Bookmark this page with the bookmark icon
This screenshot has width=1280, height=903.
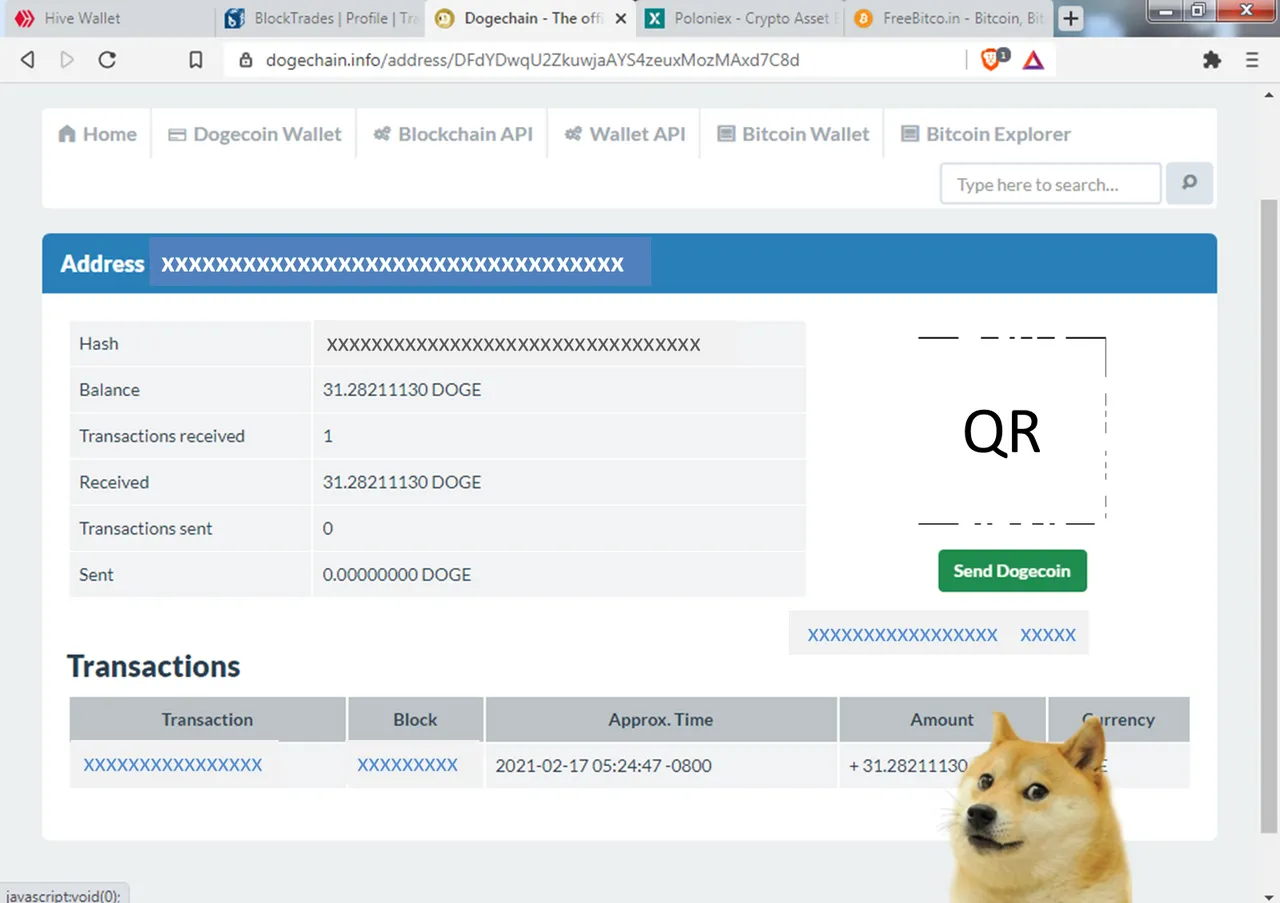point(196,60)
